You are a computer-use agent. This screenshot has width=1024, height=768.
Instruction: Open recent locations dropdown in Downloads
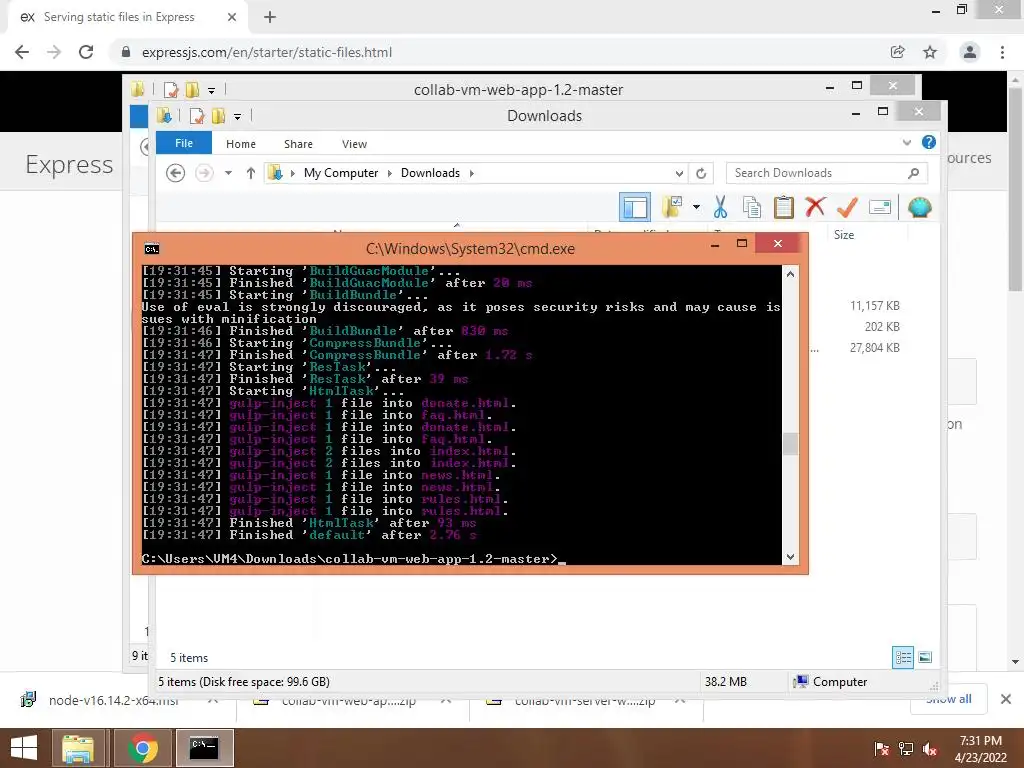pos(228,173)
